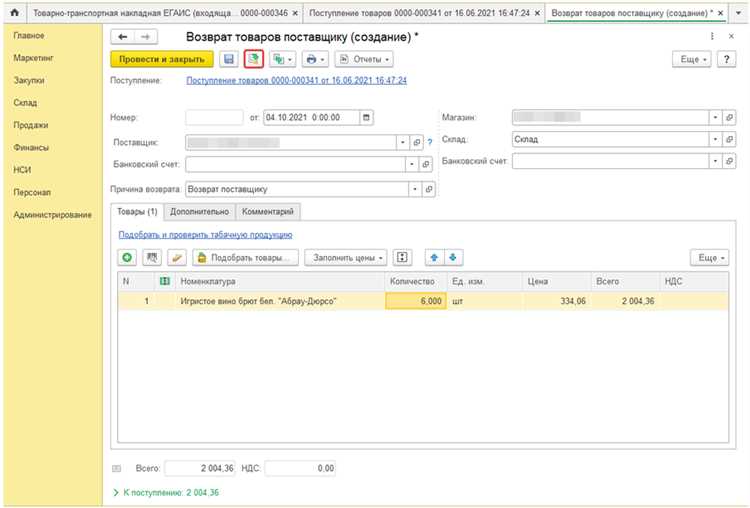Viewport: 750px width, 508px height.
Task: Open the Главное sidebar section
Action: [29, 35]
